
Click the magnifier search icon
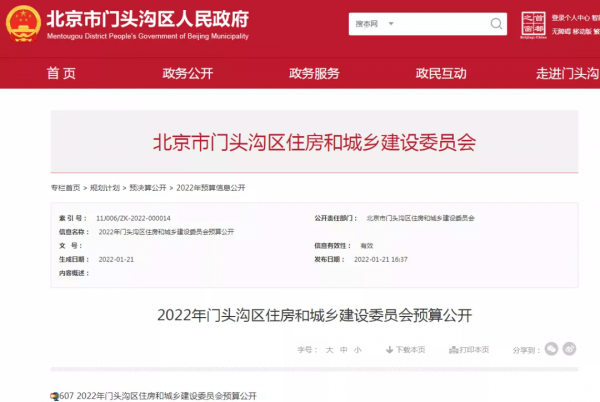[496, 24]
